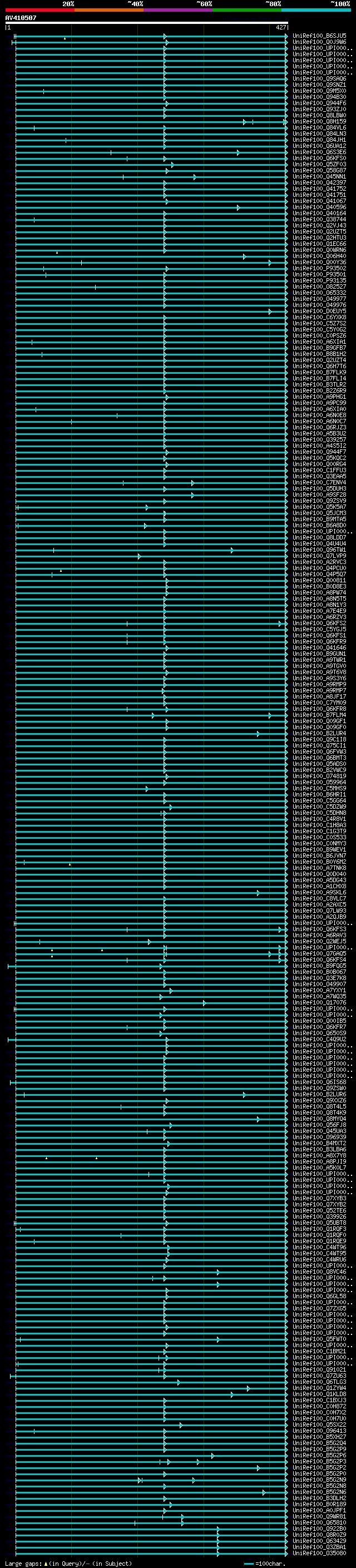Select the UniRef100_Q2UZT4 label
The width and height of the screenshot is (356, 1568).
tap(319, 360)
